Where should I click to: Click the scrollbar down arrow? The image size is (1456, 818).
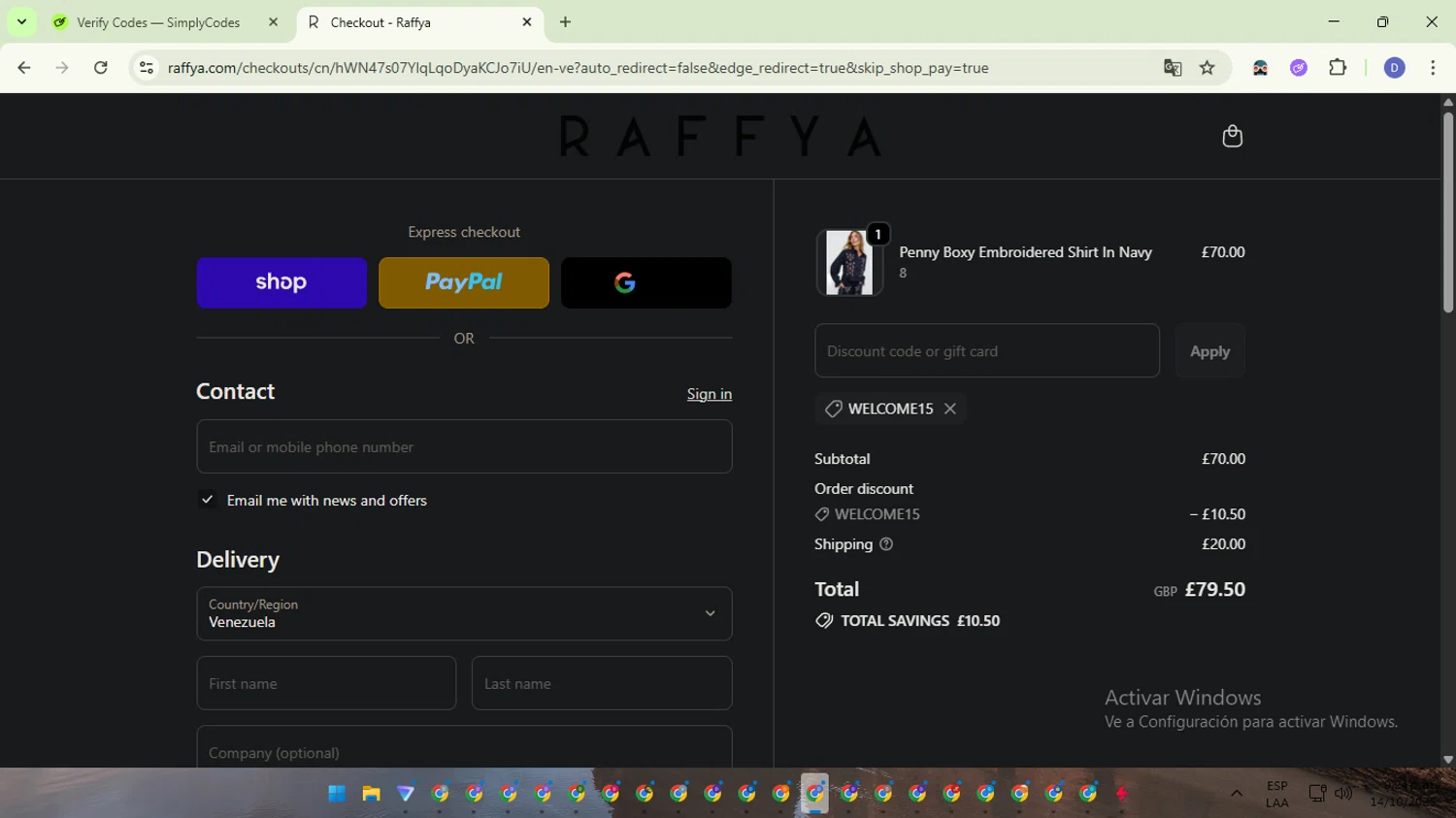tap(1448, 760)
